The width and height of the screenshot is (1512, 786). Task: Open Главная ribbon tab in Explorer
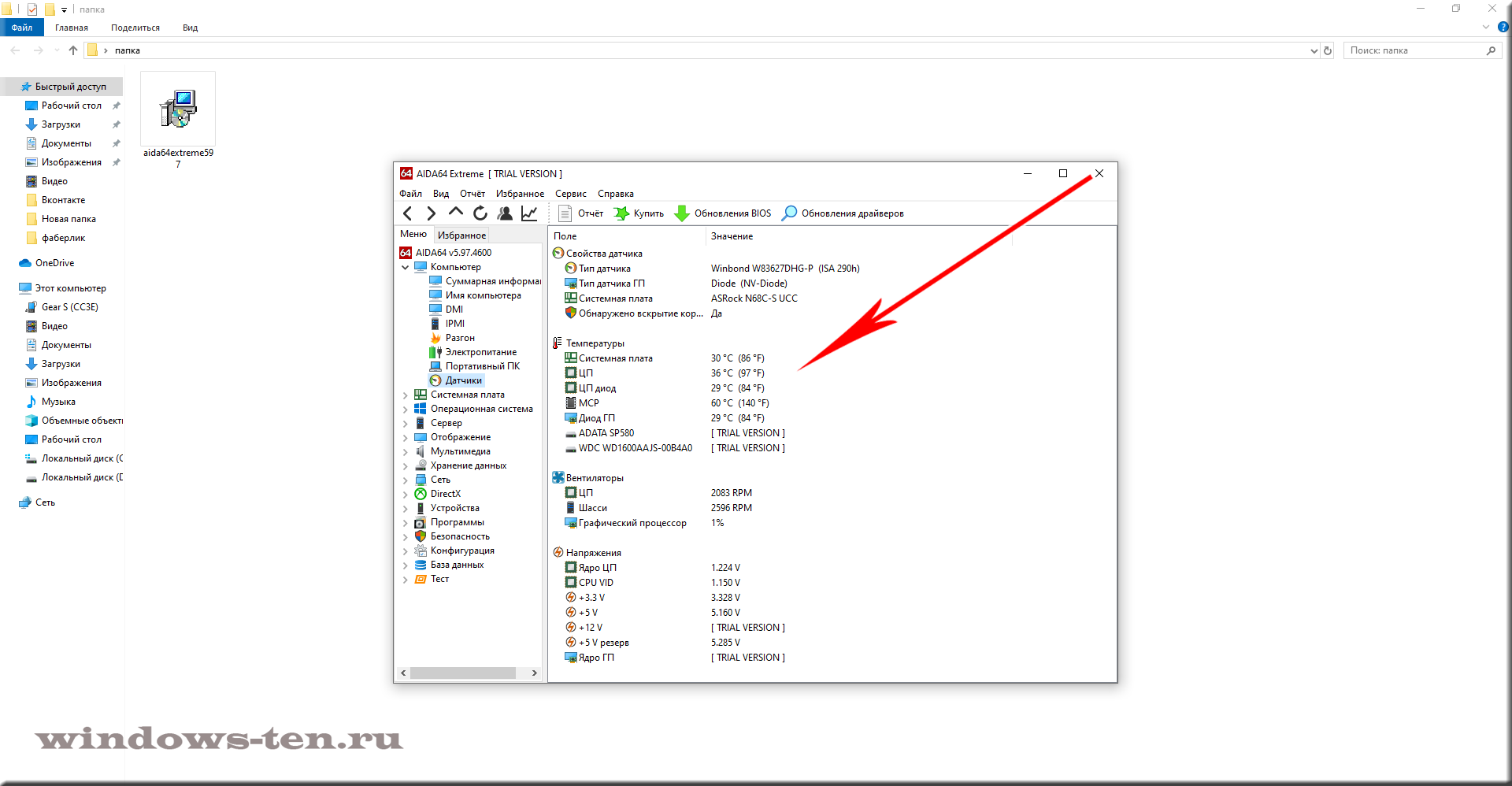coord(72,28)
